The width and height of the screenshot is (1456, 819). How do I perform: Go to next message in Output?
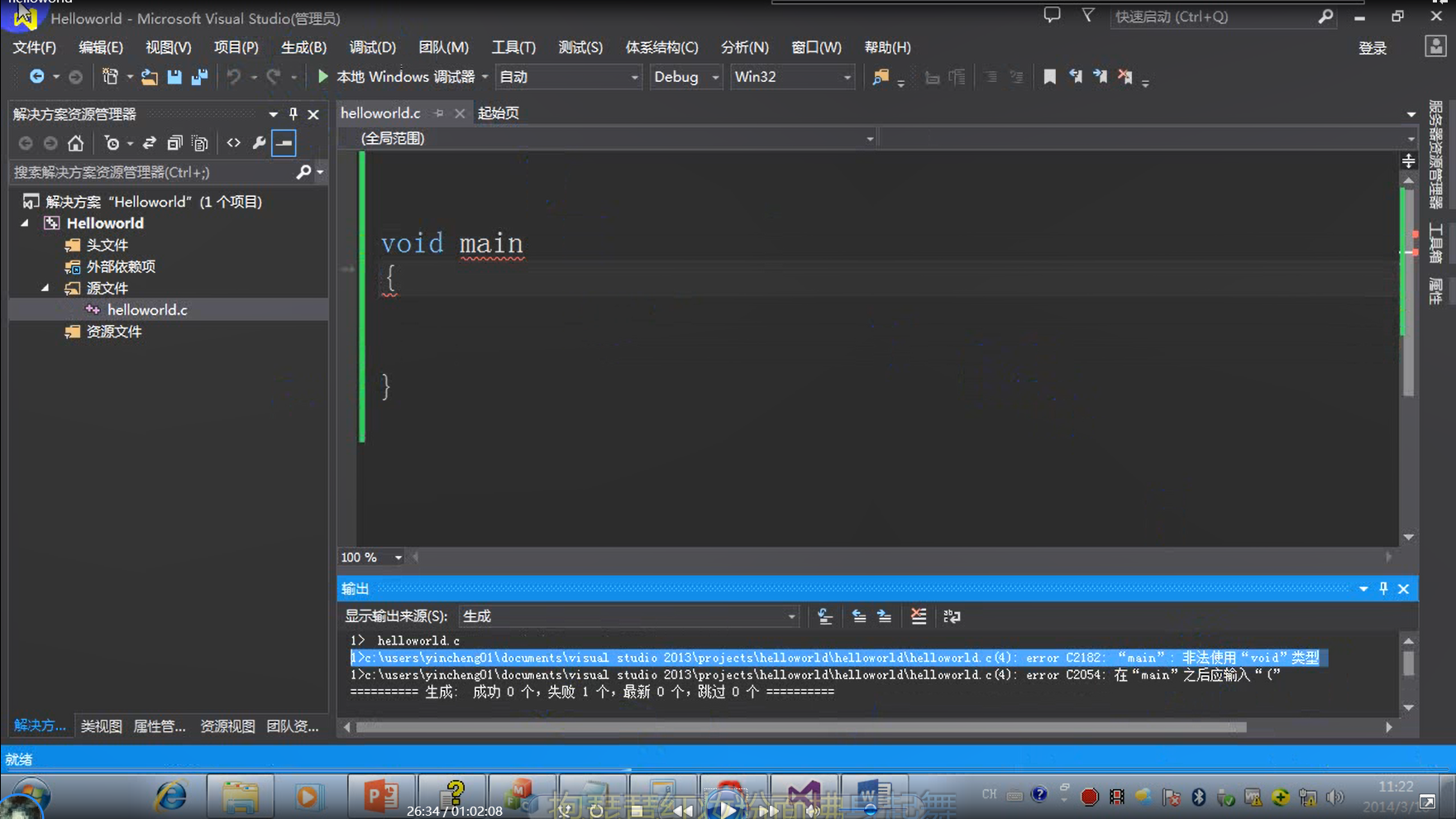(885, 616)
